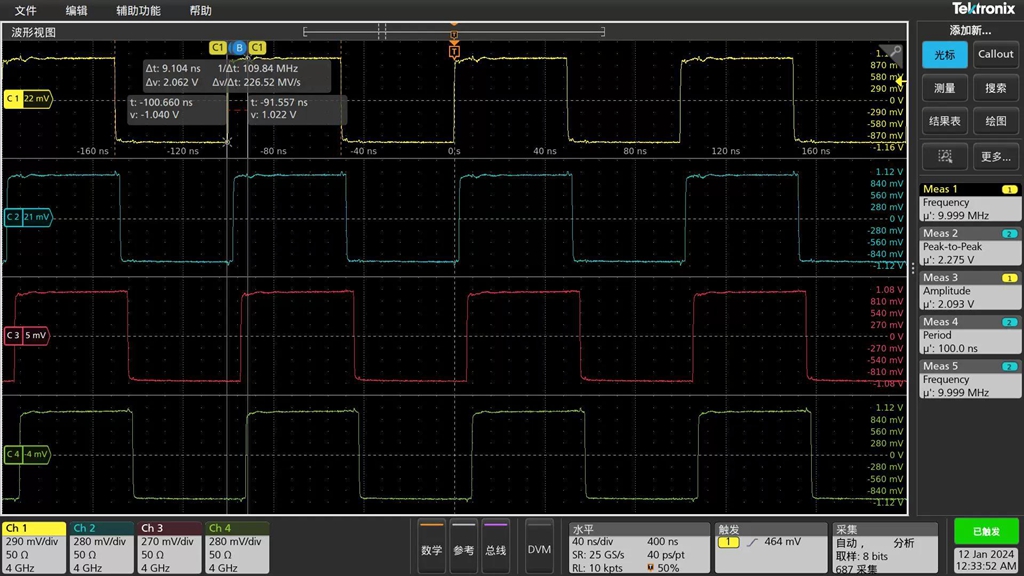Viewport: 1024px width, 576px height.
Task: Click the orange trigger position marker T
Action: tap(454, 50)
